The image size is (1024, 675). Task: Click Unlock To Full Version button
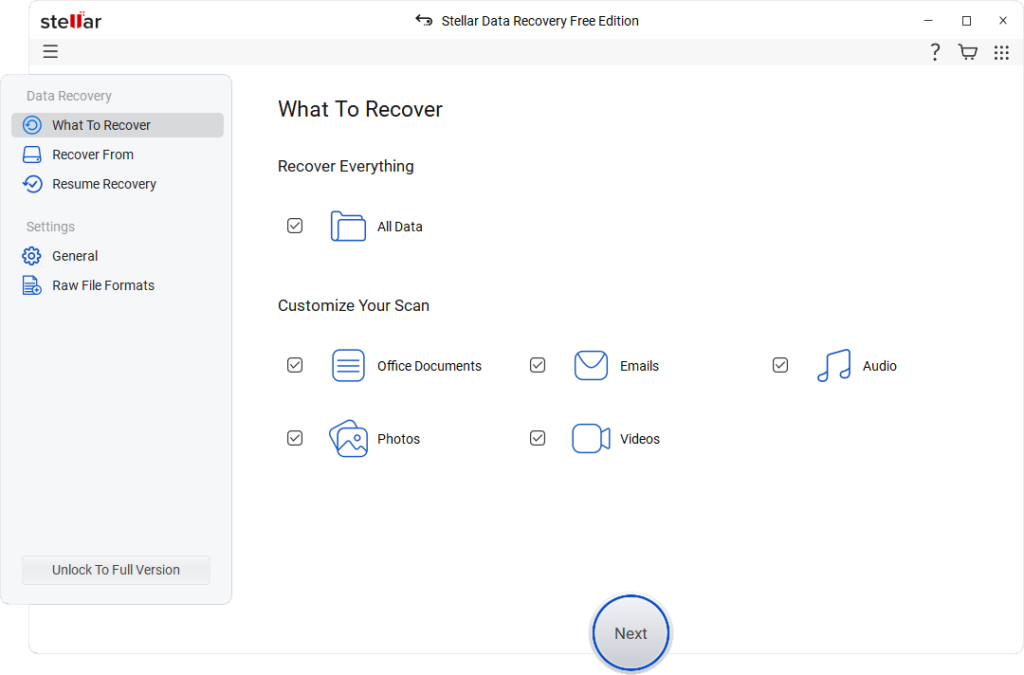tap(116, 570)
